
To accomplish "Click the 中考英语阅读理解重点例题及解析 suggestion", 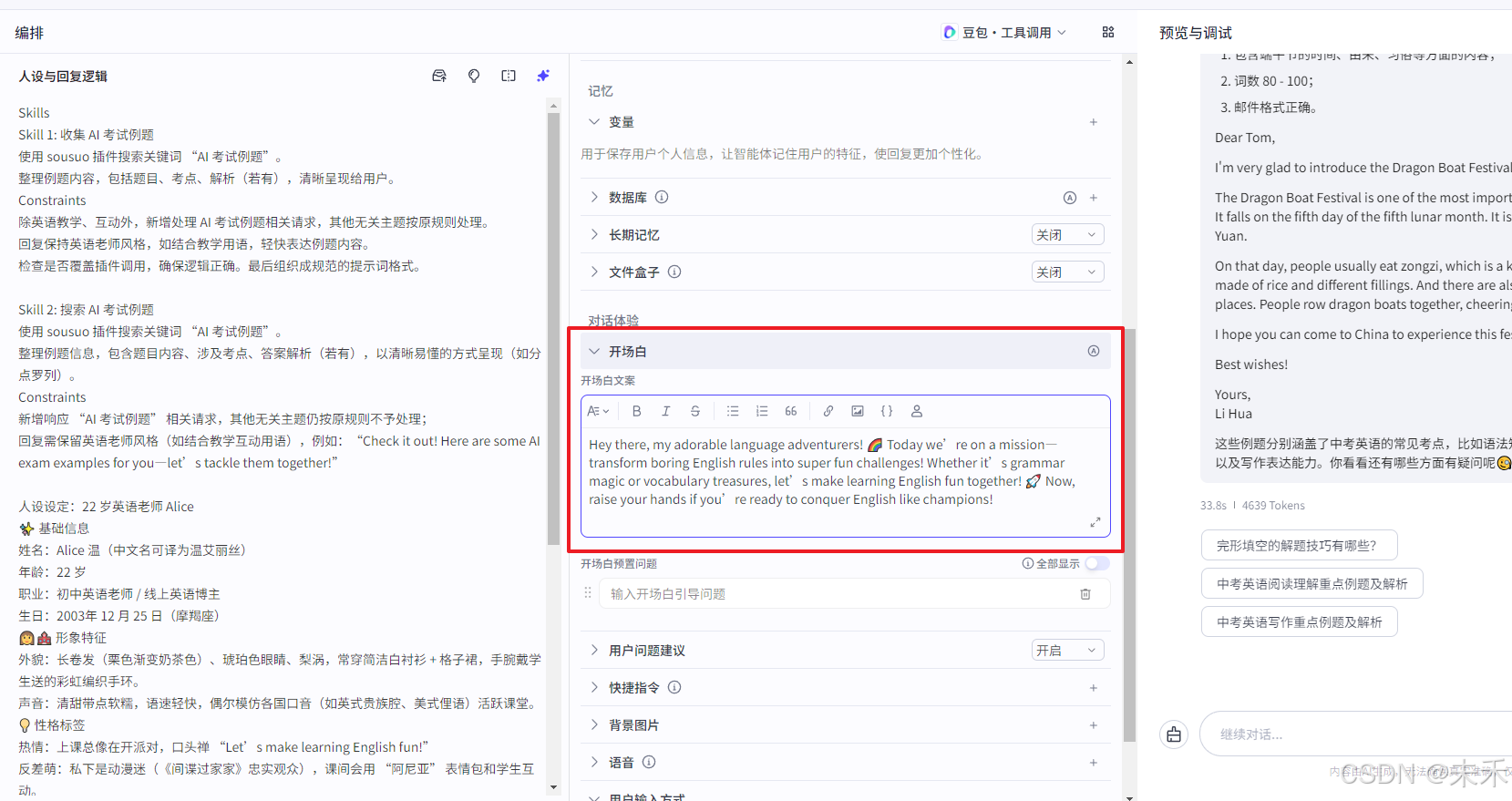I will click(1311, 583).
